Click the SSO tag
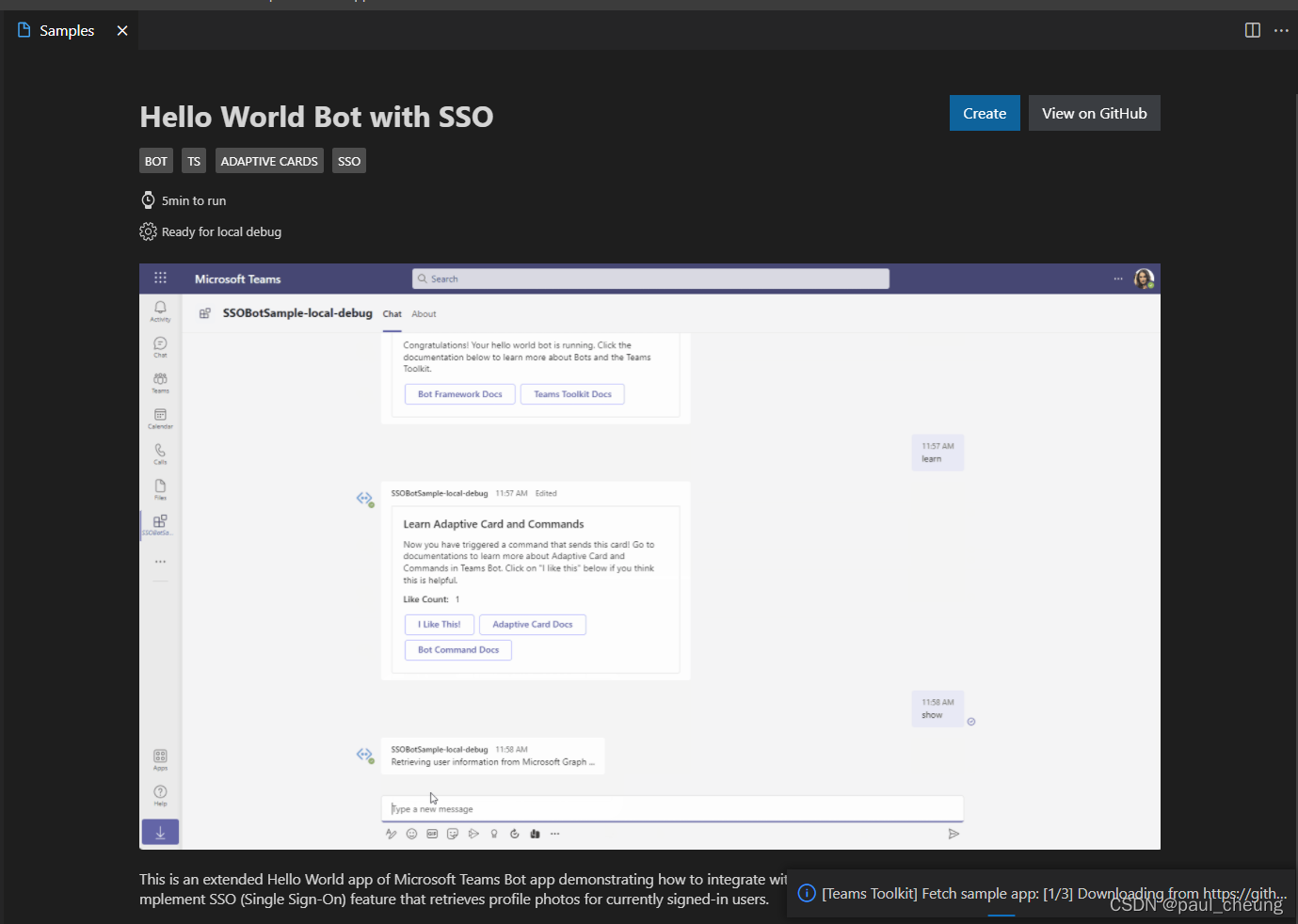Viewport: 1298px width, 924px height. point(349,161)
